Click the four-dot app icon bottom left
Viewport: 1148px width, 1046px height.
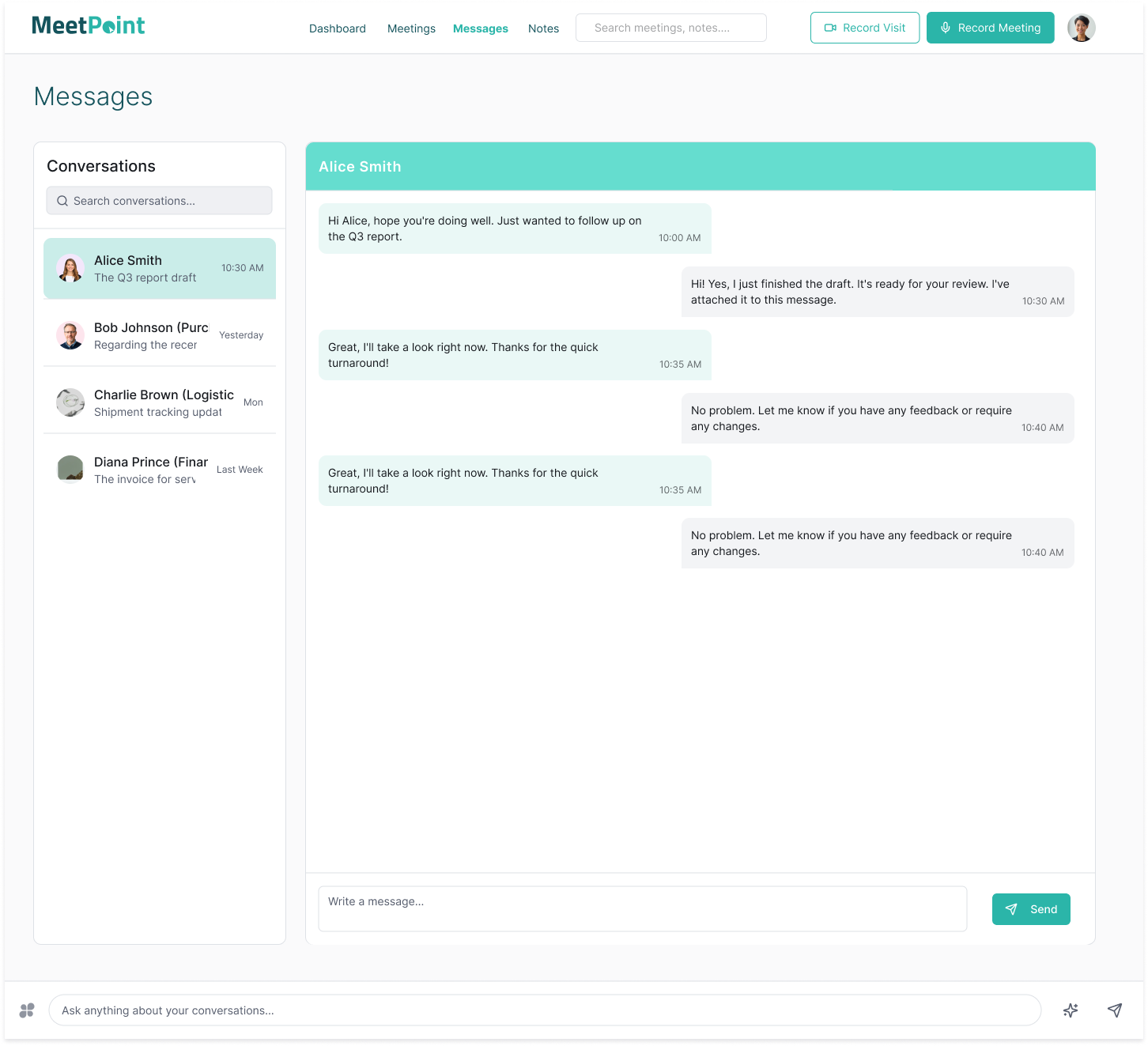click(x=28, y=1010)
